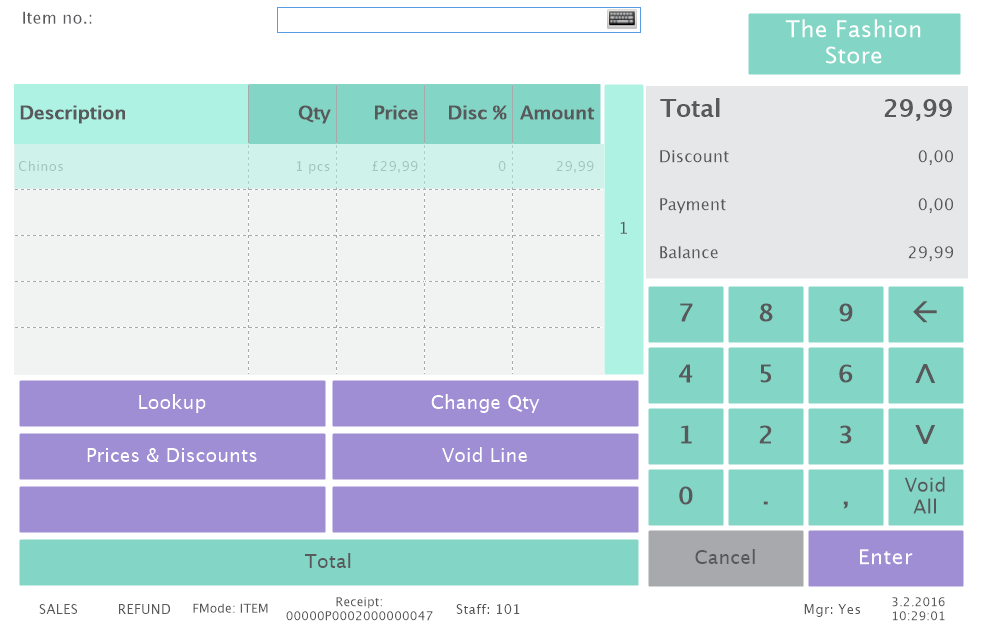This screenshot has height=641, width=984.
Task: Click the Item no. input field
Action: coord(440,20)
